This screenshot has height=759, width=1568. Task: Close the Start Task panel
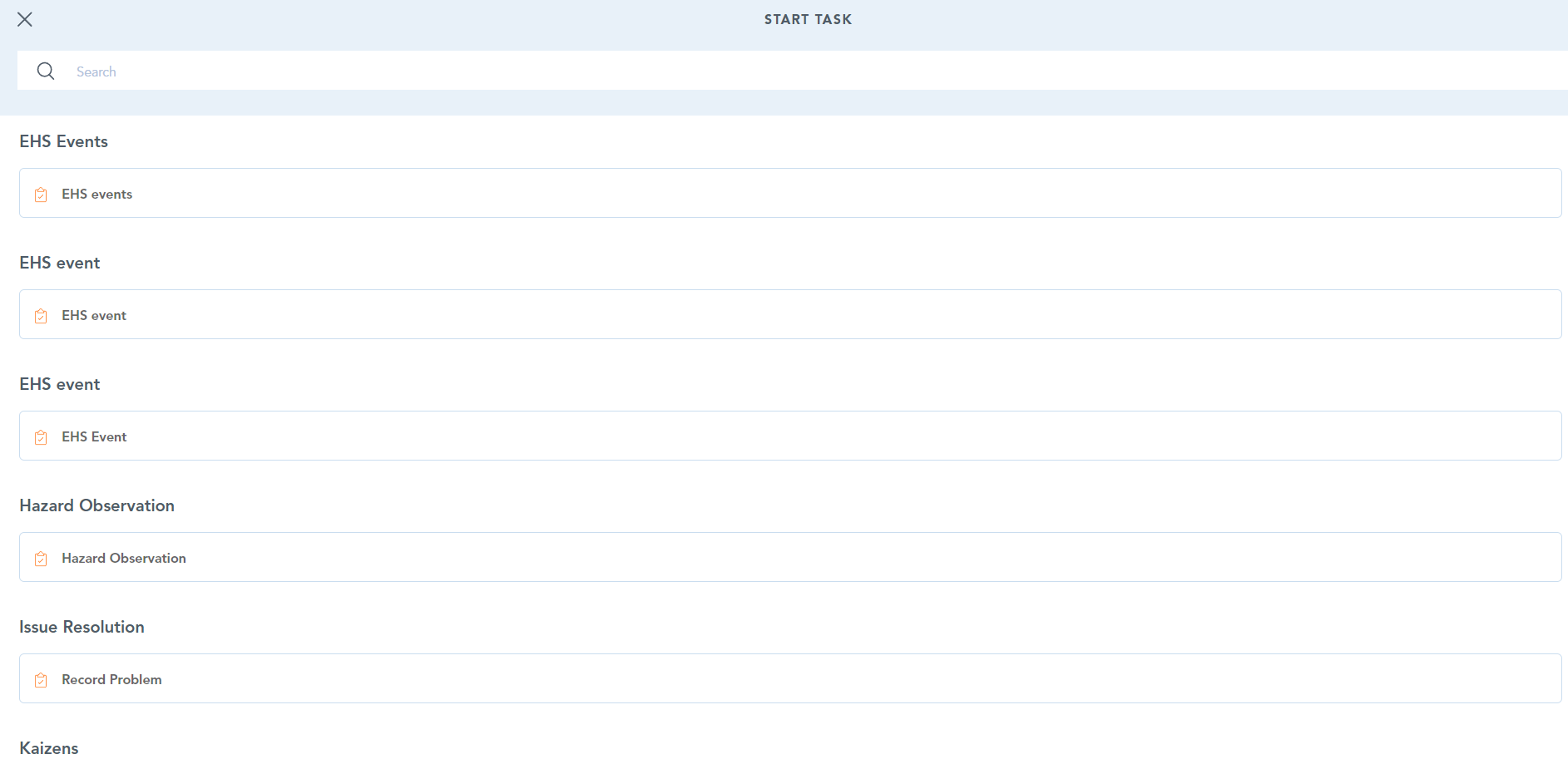click(25, 19)
